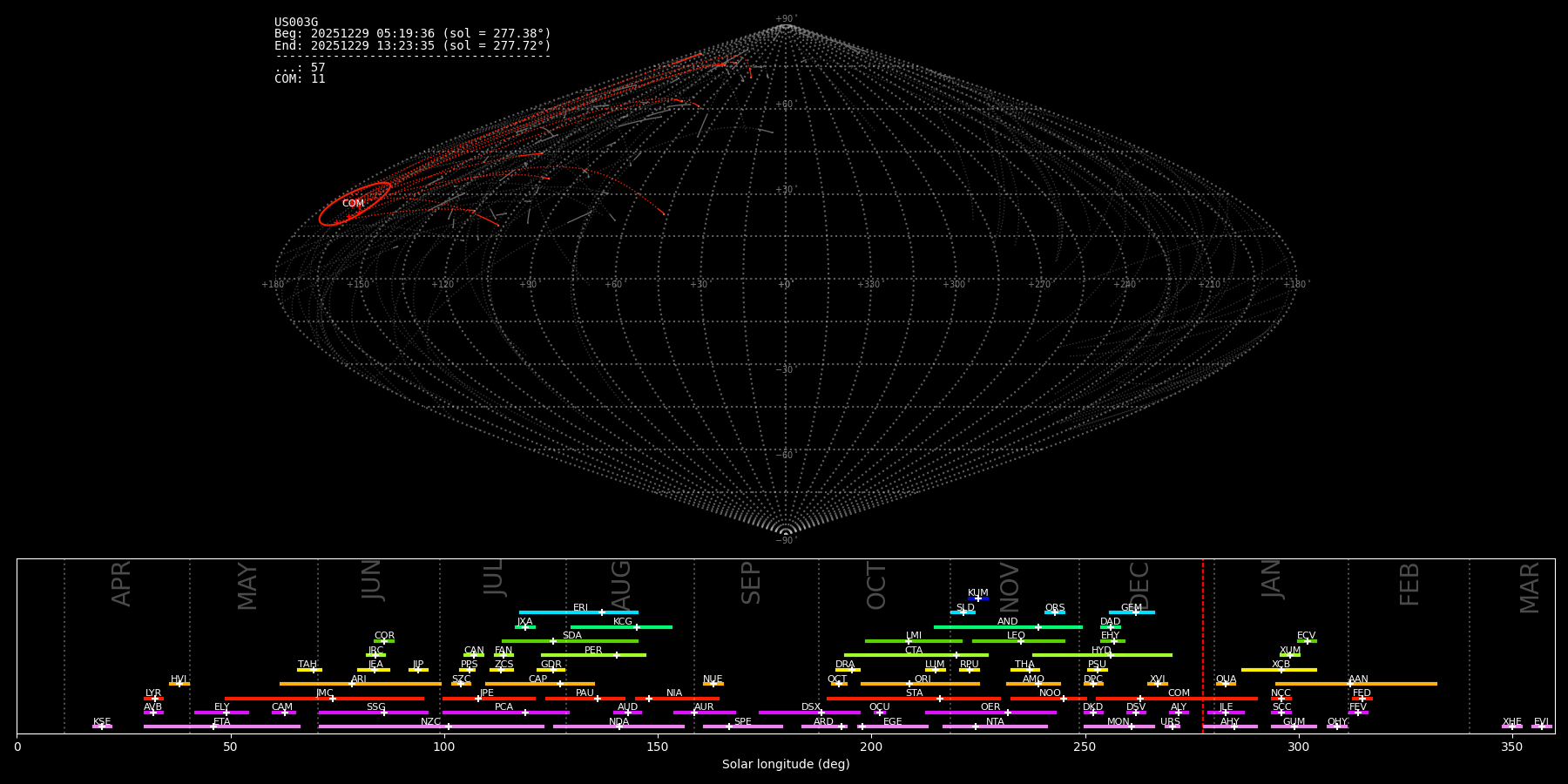Click the DEC month label
The height and width of the screenshot is (784, 1568).
1139,585
